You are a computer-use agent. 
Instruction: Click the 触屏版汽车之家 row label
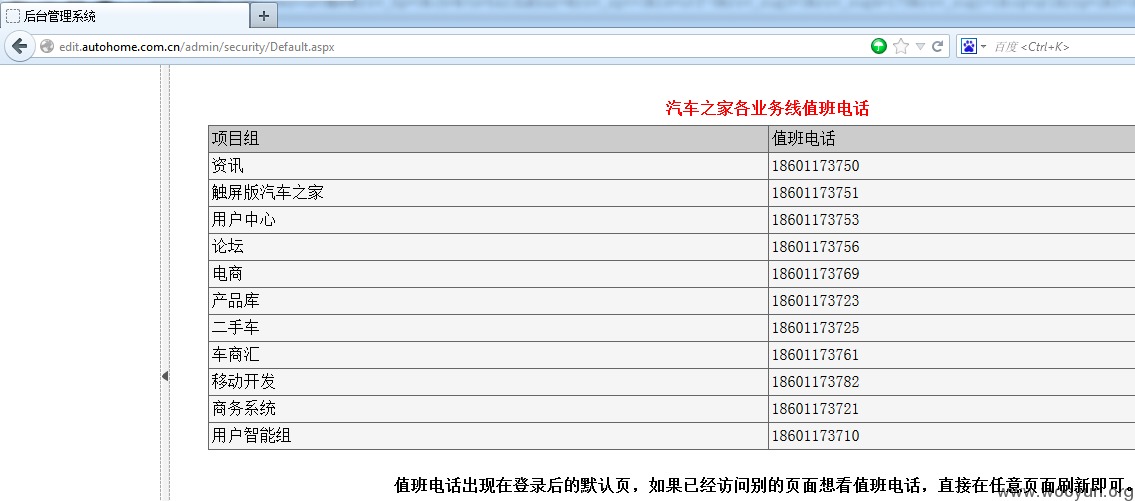coord(267,193)
